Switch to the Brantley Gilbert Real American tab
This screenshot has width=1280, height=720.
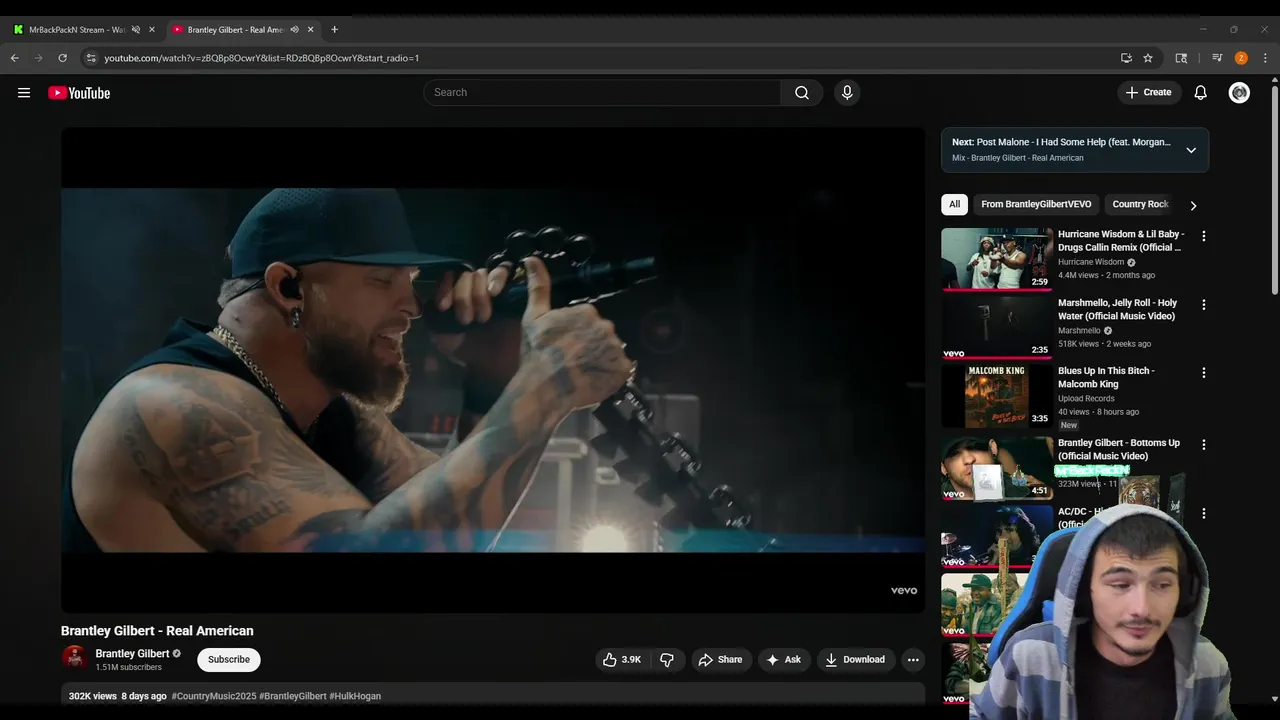(236, 30)
